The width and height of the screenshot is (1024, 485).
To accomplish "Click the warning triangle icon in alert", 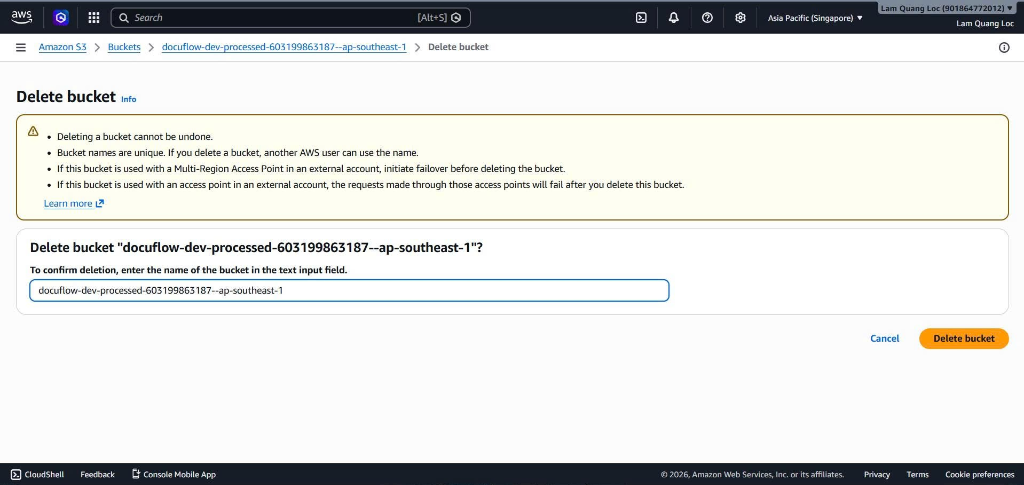I will (x=33, y=131).
